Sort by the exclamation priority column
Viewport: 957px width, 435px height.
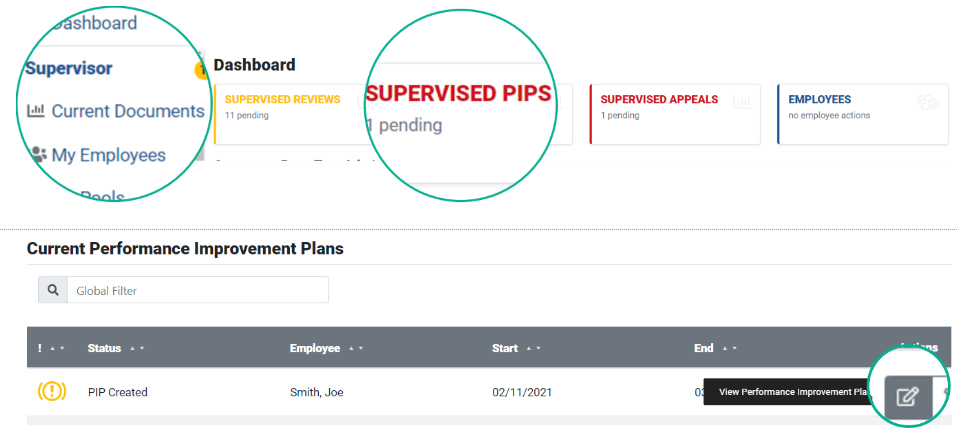coord(51,348)
